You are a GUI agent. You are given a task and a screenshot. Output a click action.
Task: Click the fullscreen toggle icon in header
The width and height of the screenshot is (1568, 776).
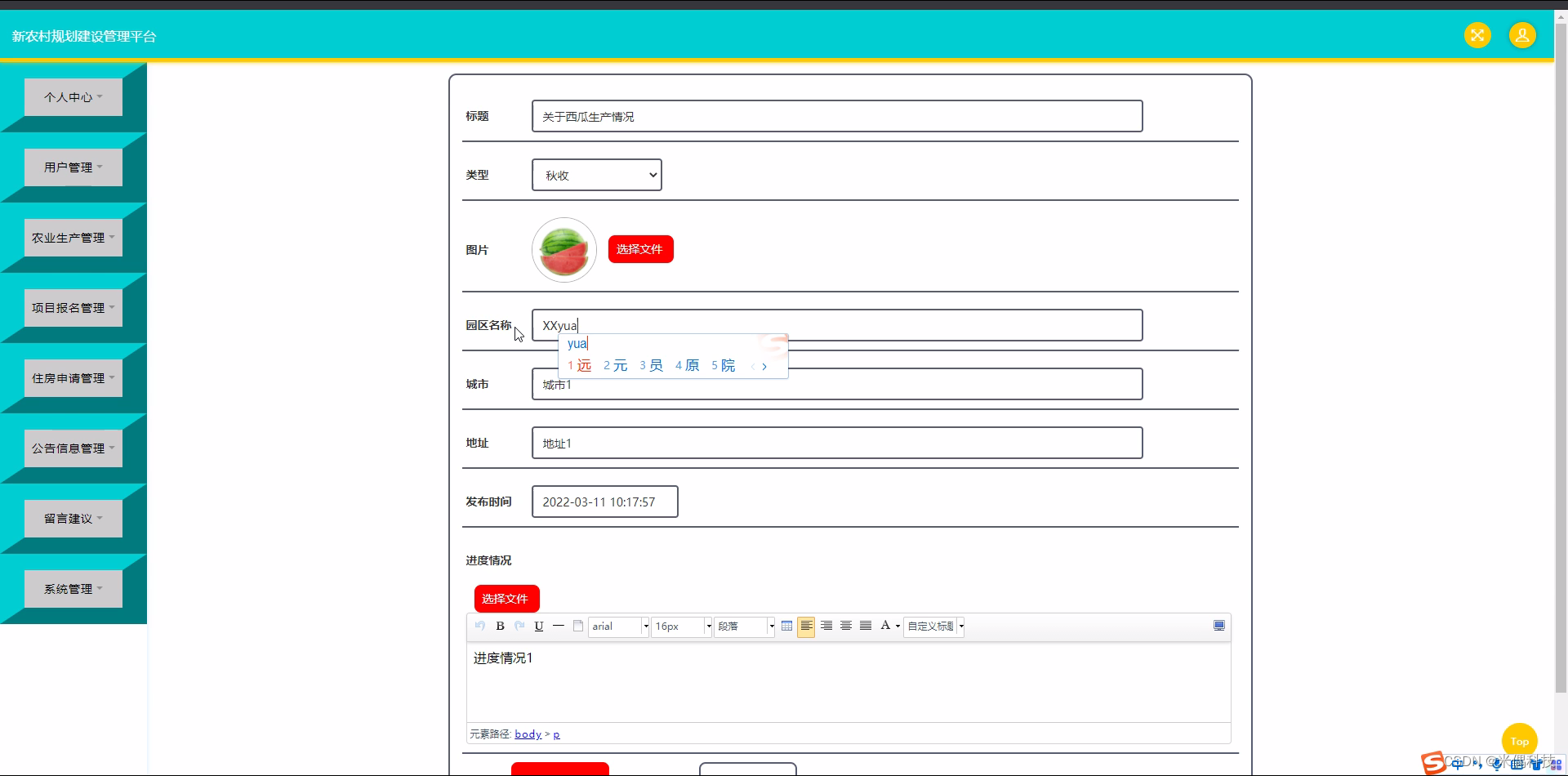pyautogui.click(x=1477, y=35)
